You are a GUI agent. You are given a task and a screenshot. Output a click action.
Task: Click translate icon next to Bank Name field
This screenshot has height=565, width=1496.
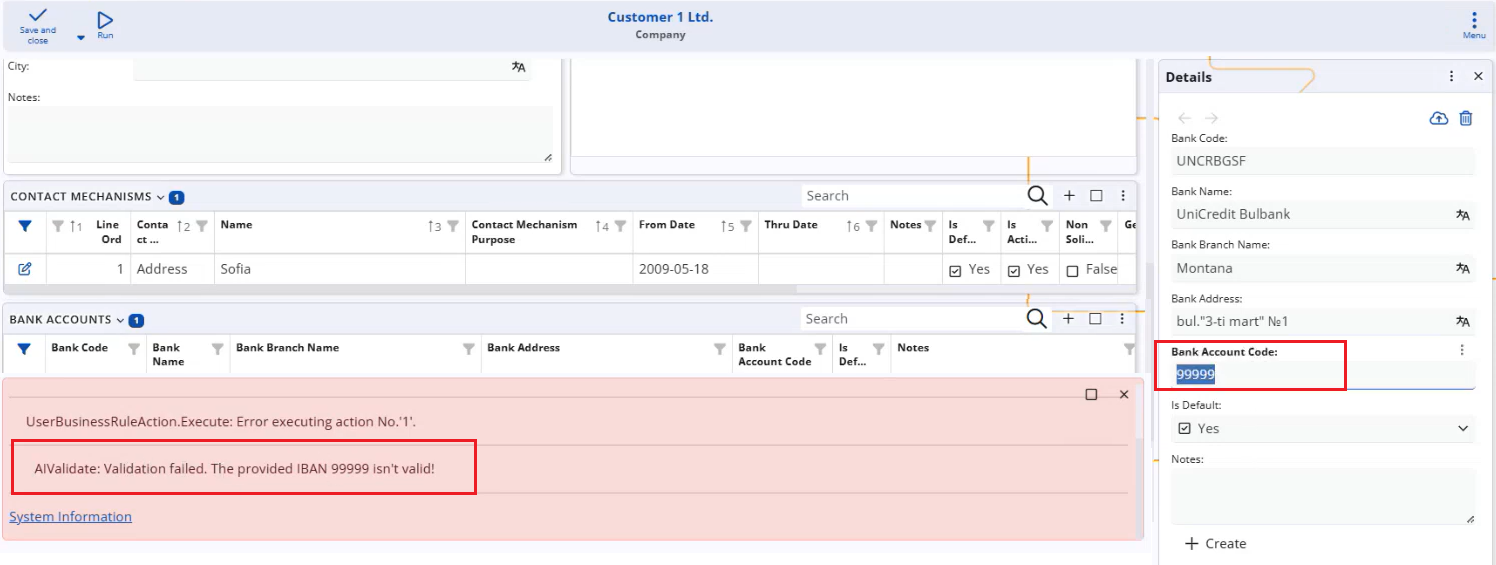point(1462,214)
